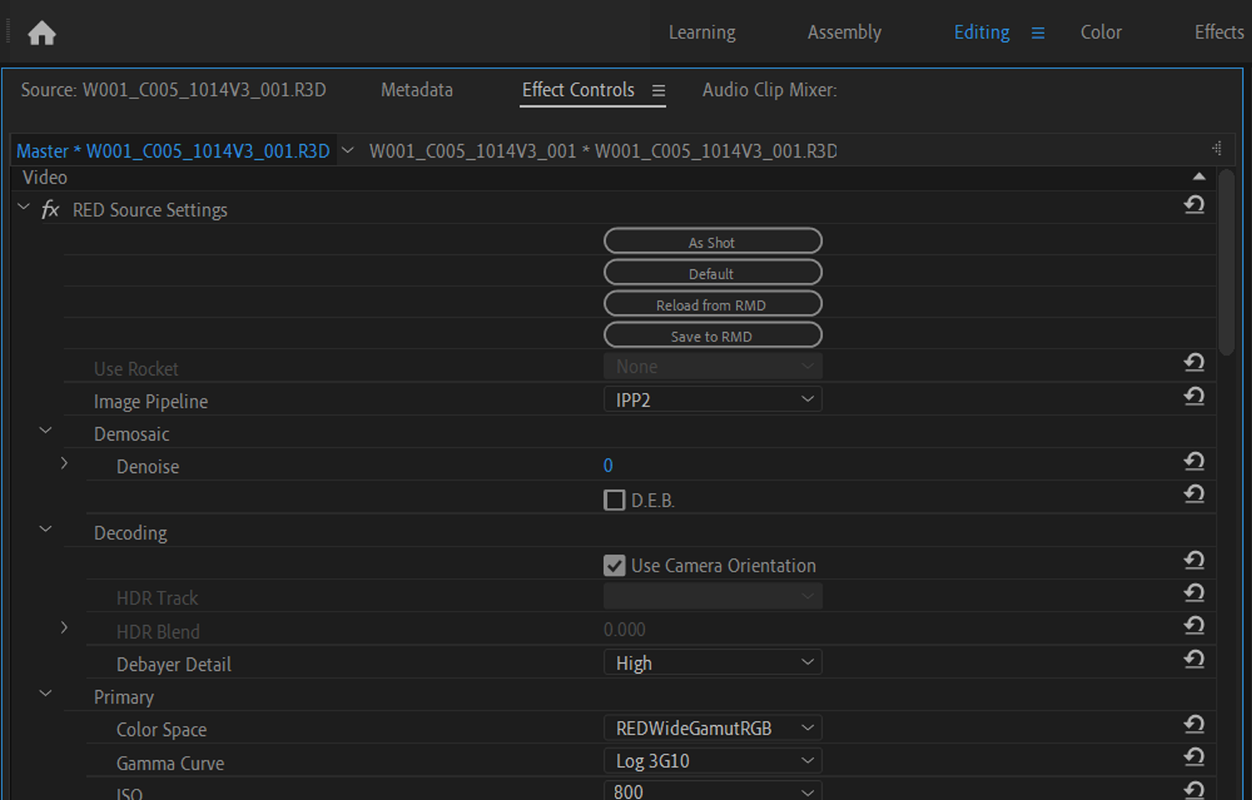
Task: Switch to the Learning workspace
Action: point(702,32)
